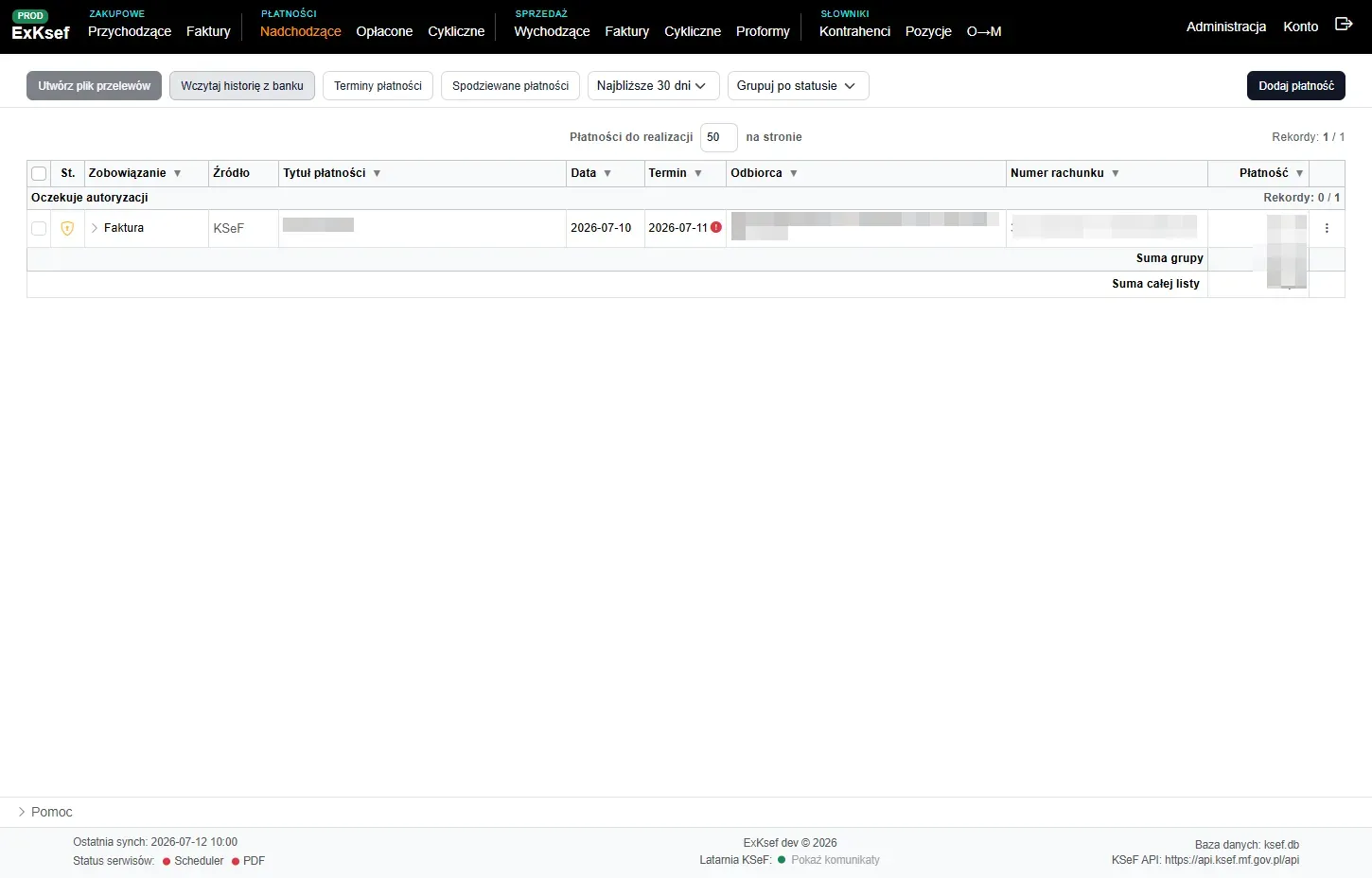This screenshot has width=1372, height=878.
Task: Go to Opłacone payments
Action: coord(384,31)
